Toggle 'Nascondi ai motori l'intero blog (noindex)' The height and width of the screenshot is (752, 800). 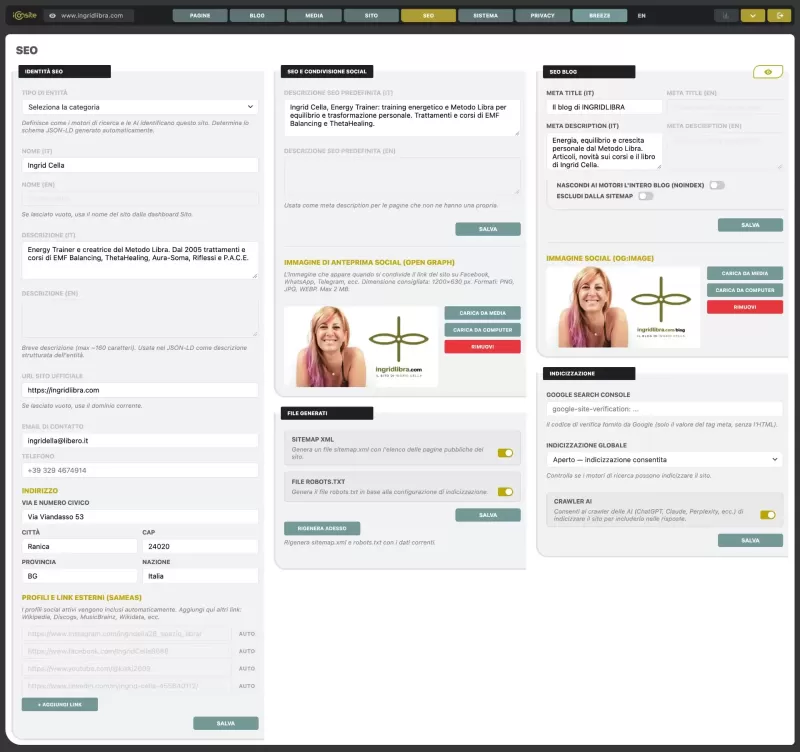pyautogui.click(x=717, y=185)
